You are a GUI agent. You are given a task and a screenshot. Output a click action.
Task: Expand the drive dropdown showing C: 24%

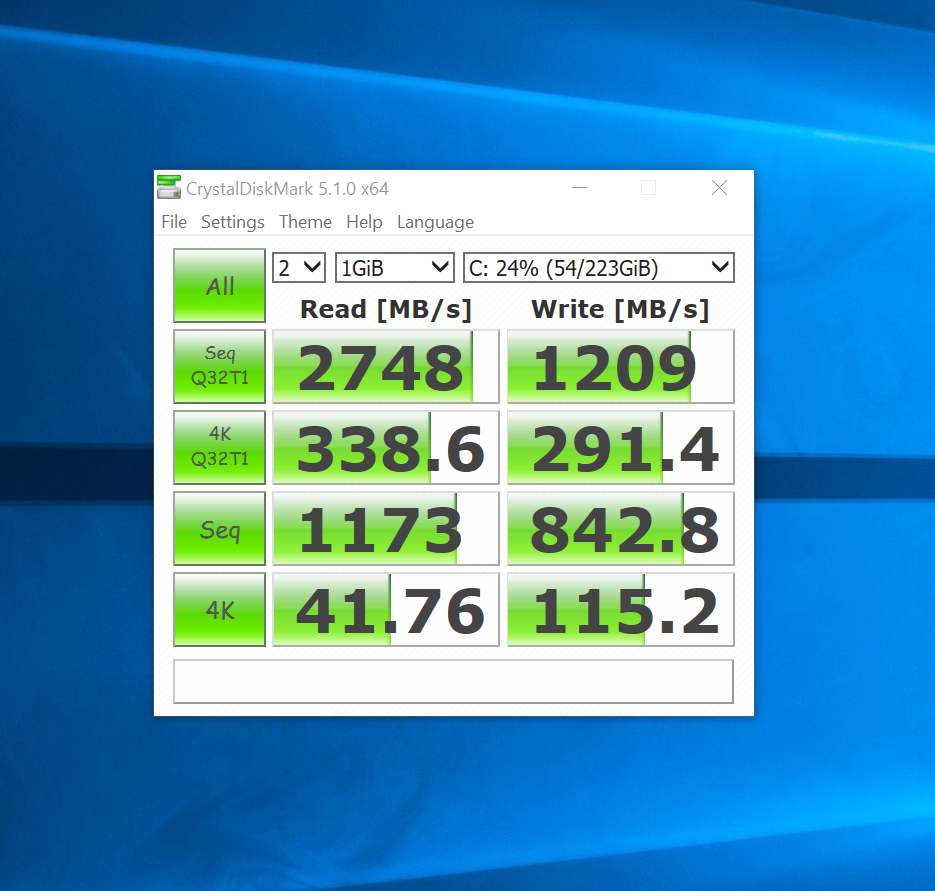[x=599, y=267]
